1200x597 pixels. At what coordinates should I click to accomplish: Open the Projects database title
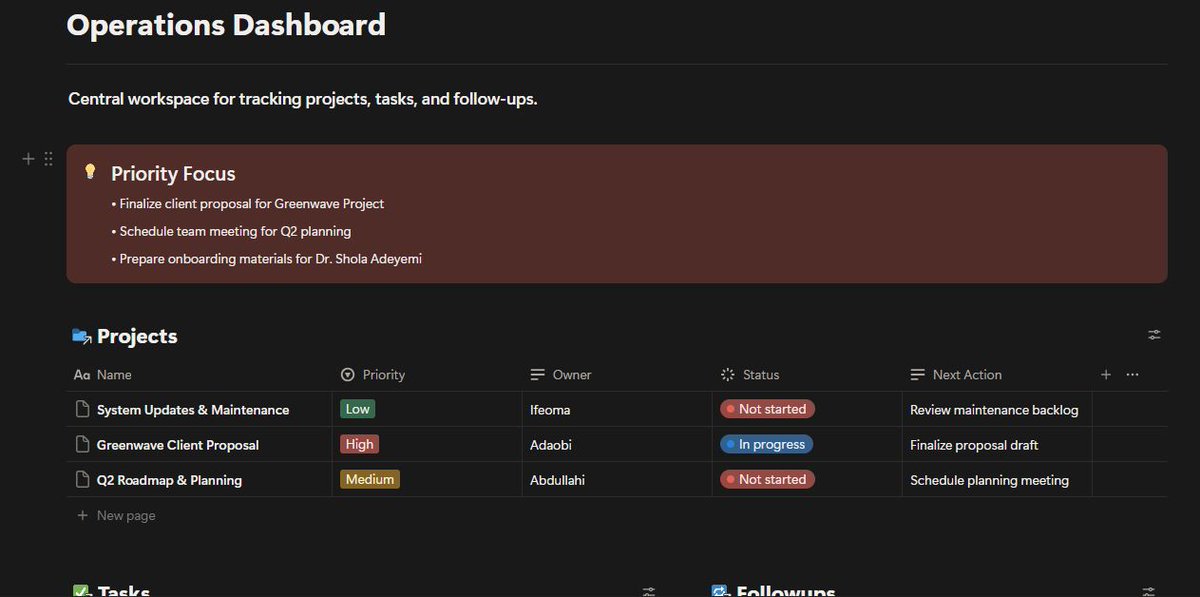click(137, 336)
